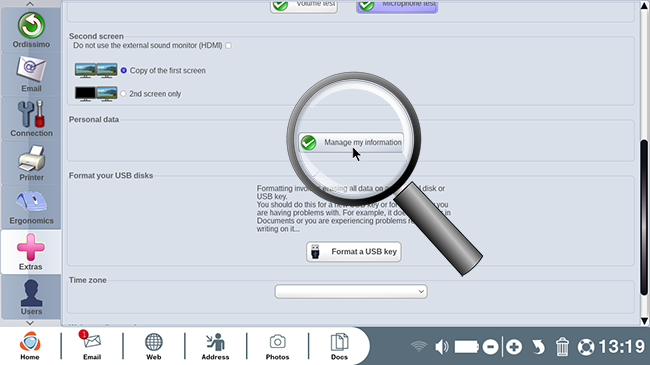The image size is (650, 365).
Task: Open the Photos app
Action: (x=277, y=346)
